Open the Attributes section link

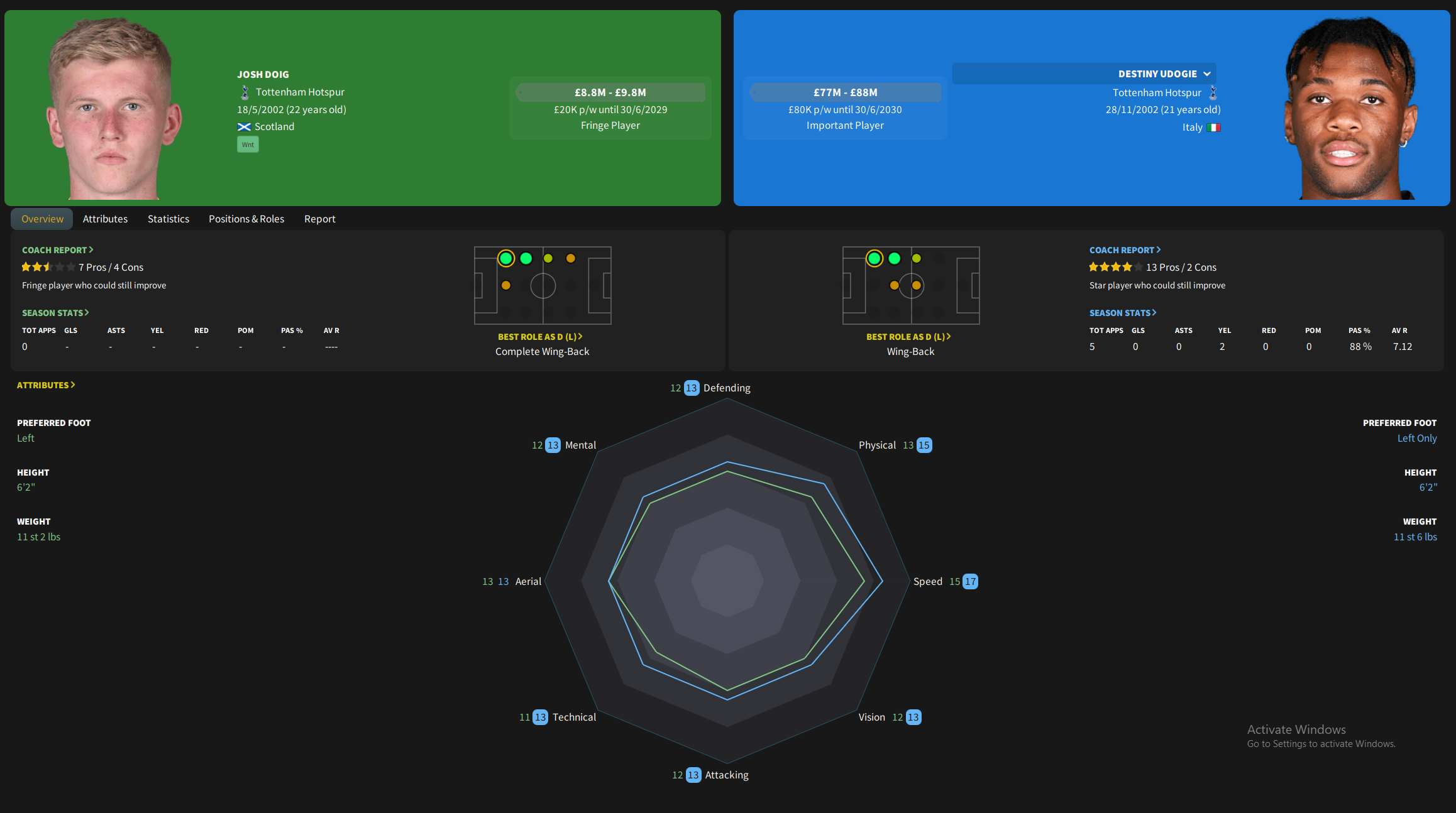[45, 385]
